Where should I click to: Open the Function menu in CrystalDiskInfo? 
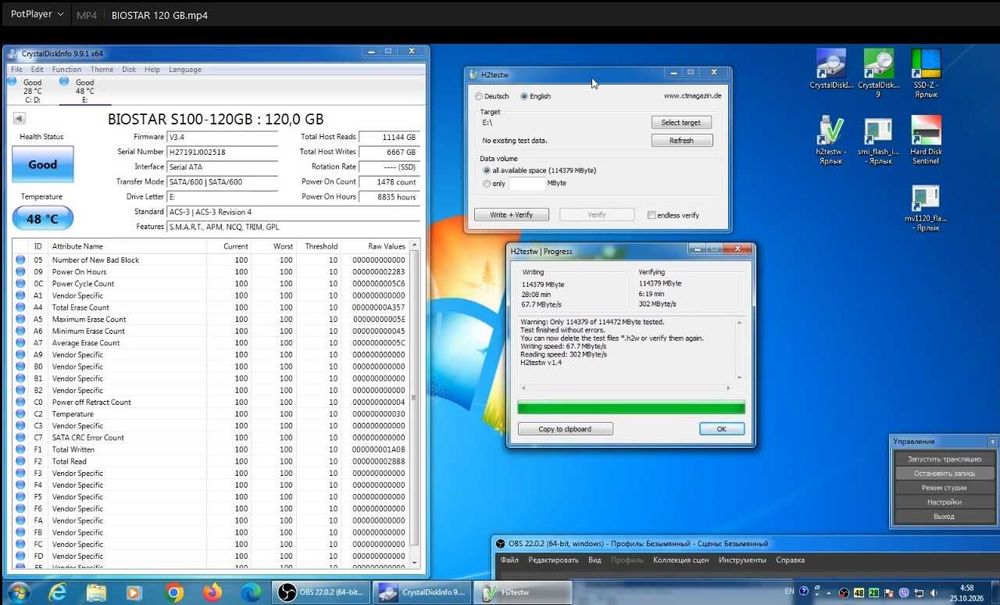pyautogui.click(x=66, y=69)
